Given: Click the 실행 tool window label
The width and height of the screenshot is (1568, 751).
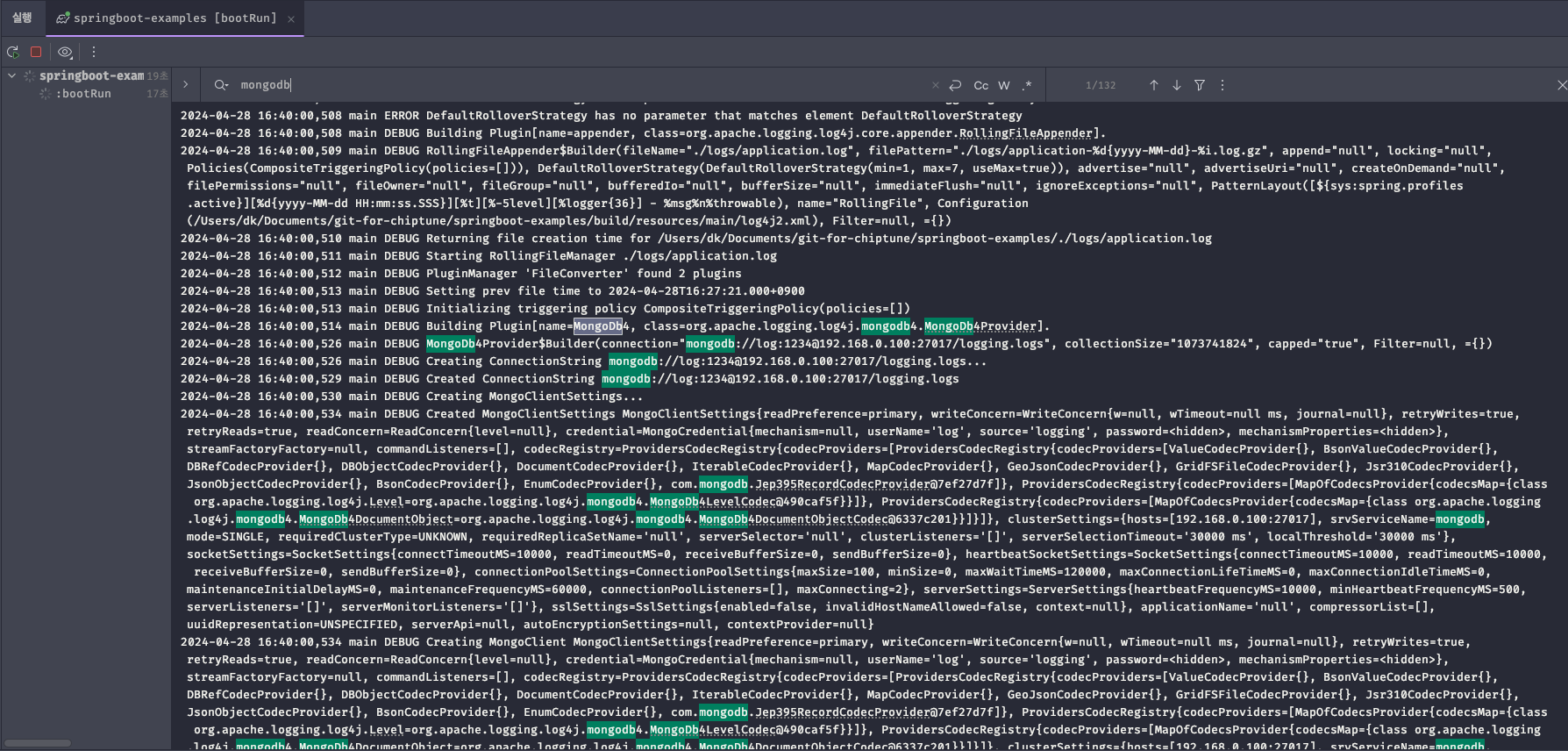Looking at the screenshot, I should click(x=22, y=18).
